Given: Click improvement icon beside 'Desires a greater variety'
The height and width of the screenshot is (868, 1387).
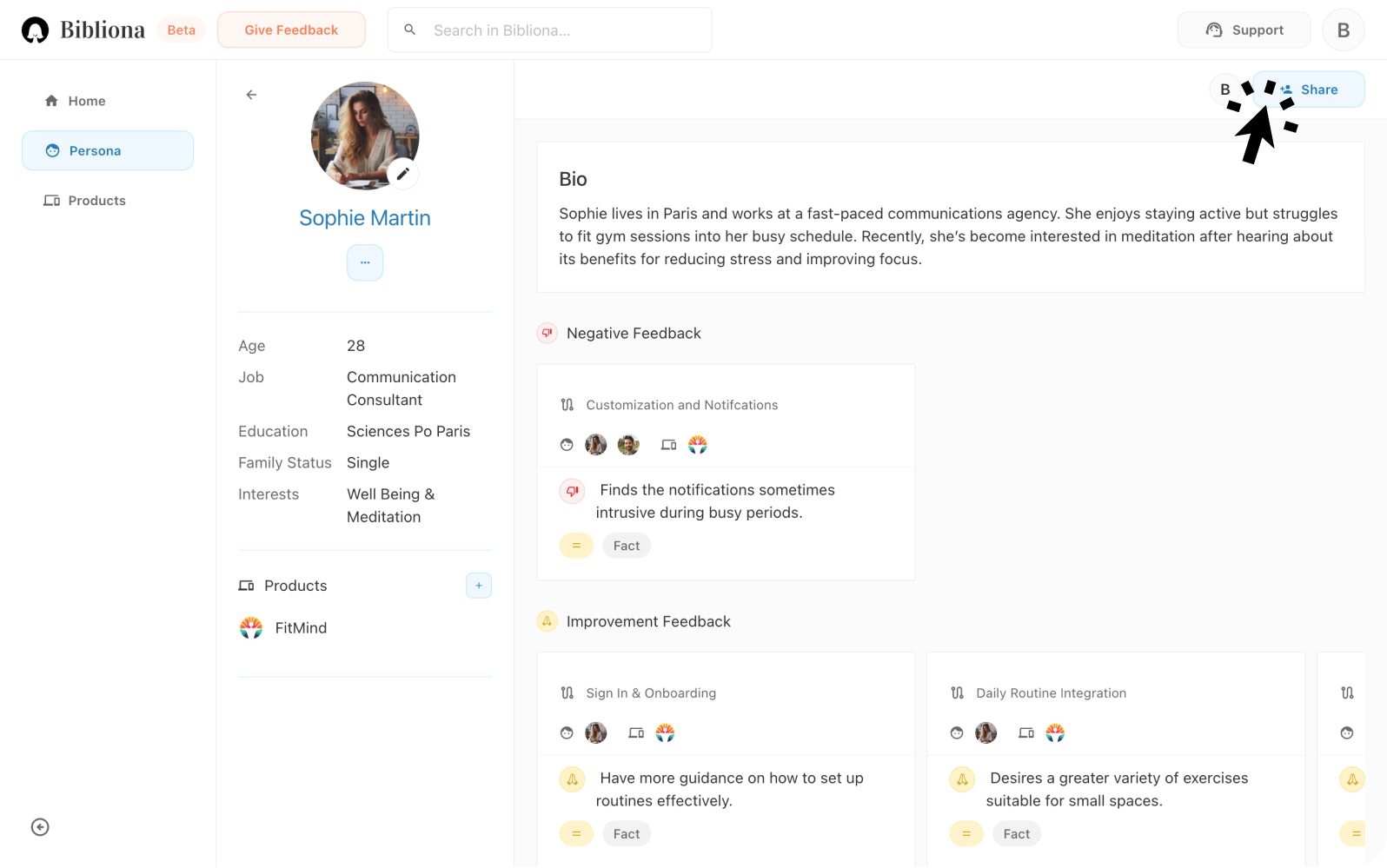Looking at the screenshot, I should tap(963, 779).
